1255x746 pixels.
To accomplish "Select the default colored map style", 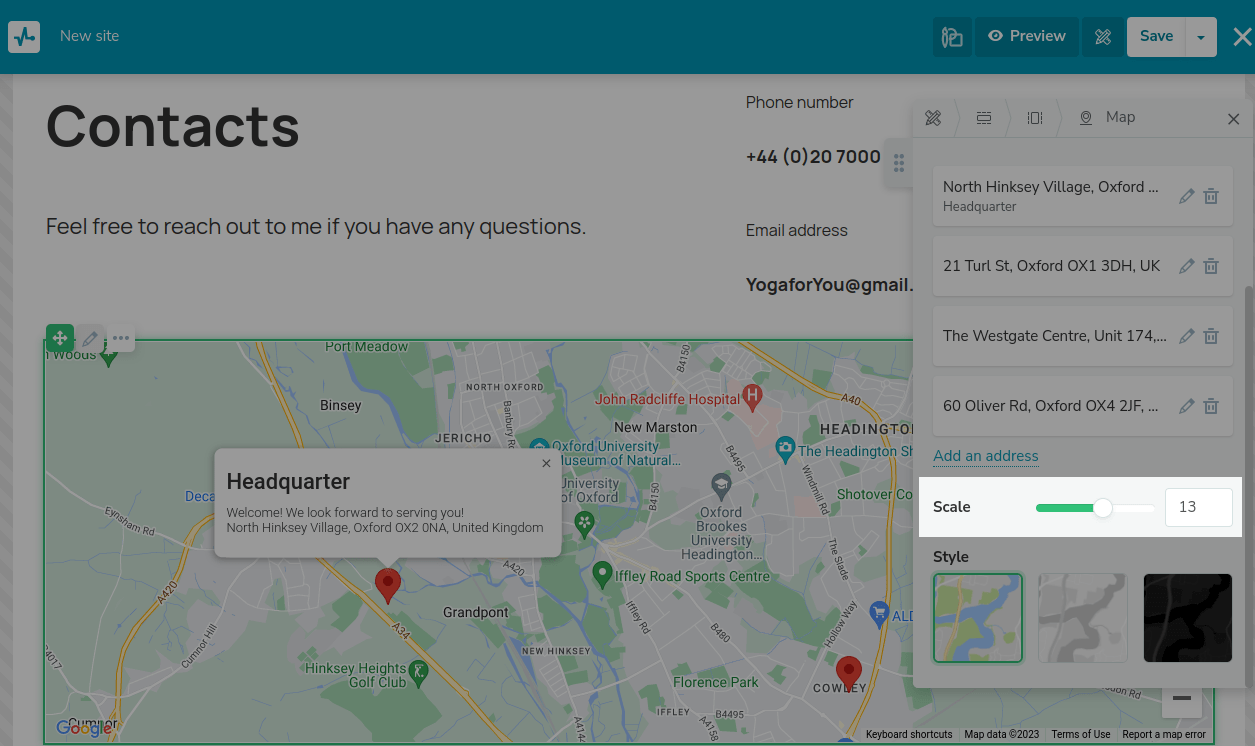I will pyautogui.click(x=977, y=617).
